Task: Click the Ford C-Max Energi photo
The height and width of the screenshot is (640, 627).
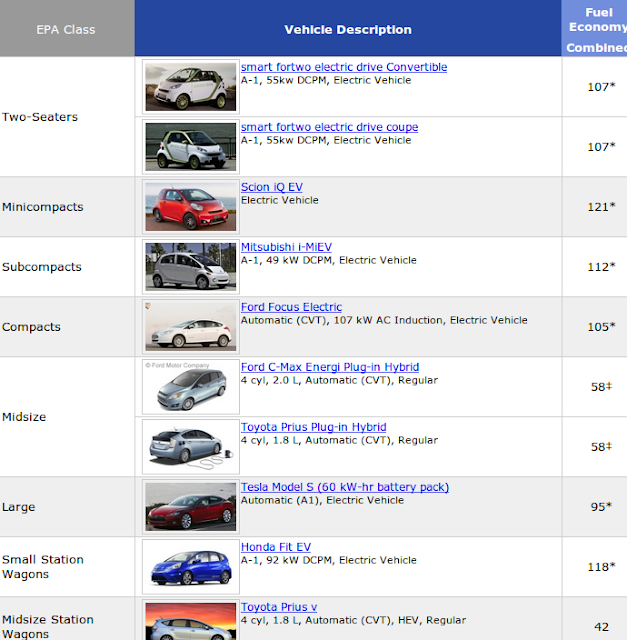Action: (191, 387)
